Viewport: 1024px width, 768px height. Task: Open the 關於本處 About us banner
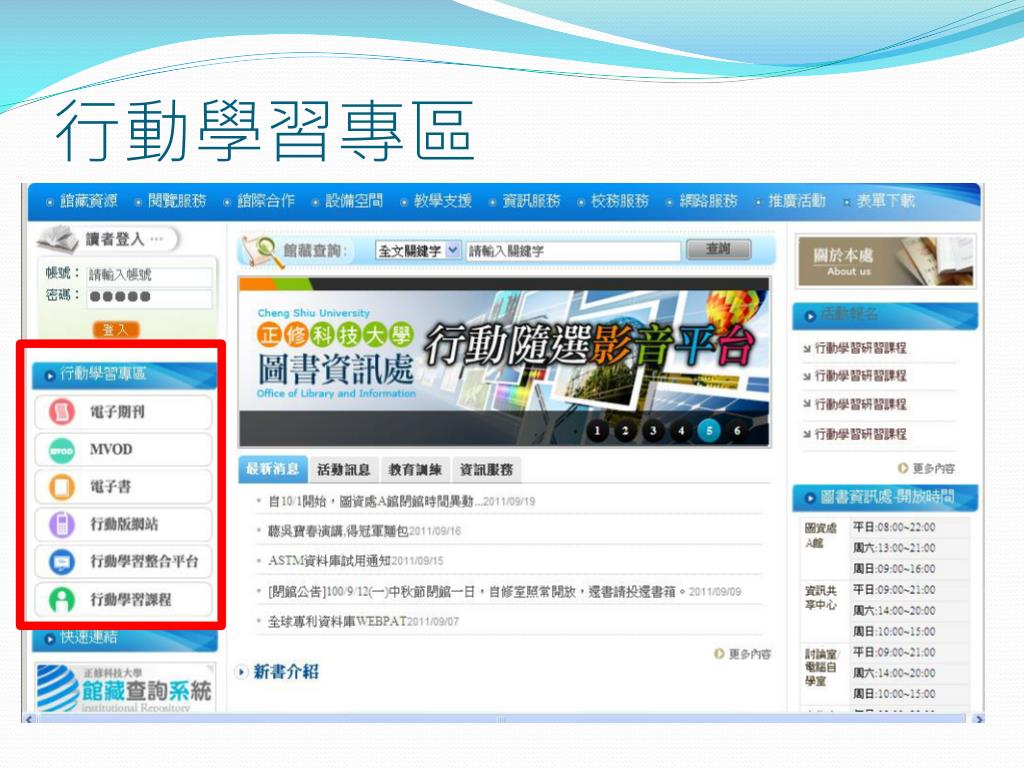(x=885, y=261)
